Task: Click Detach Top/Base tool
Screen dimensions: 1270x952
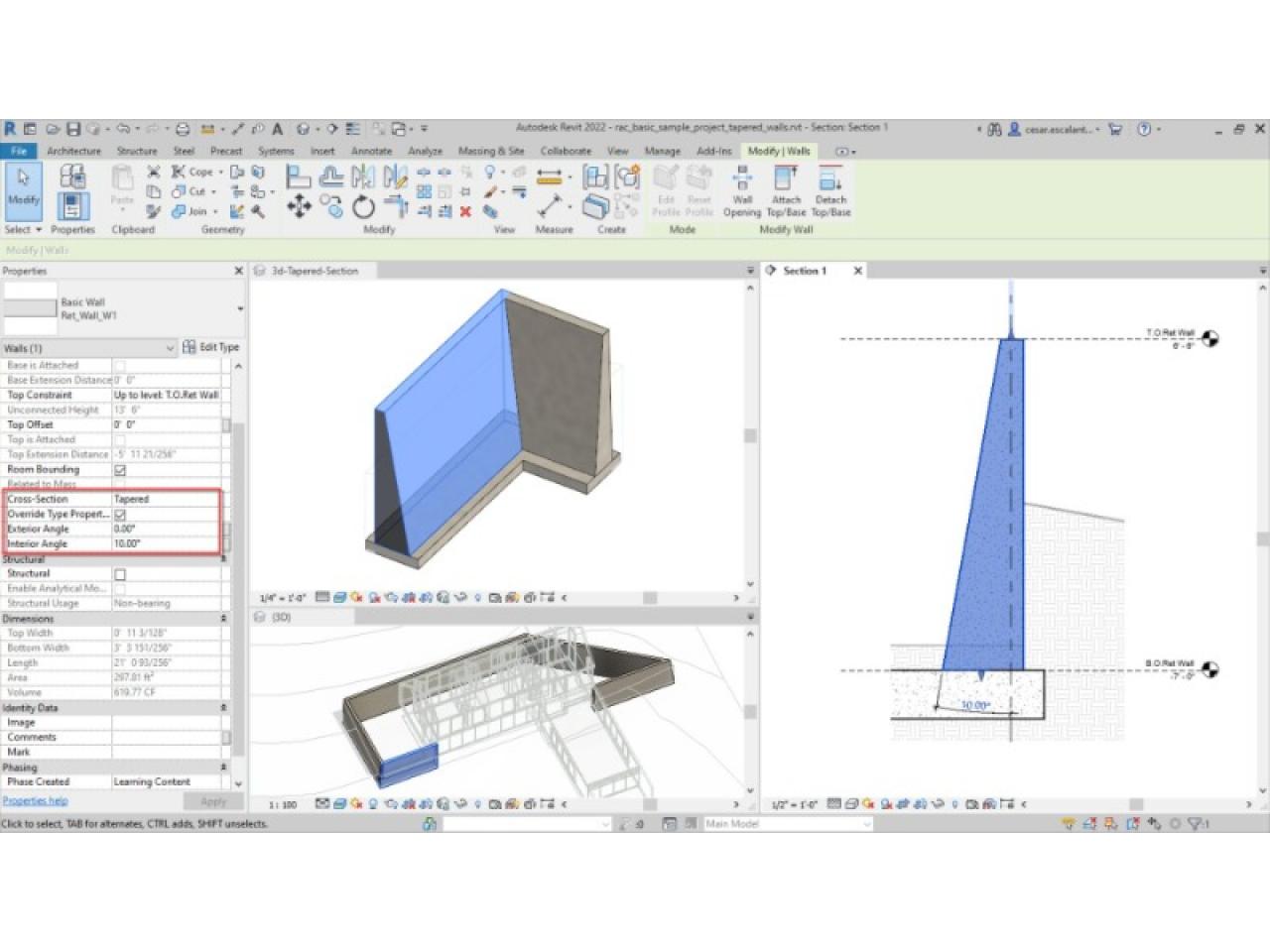Action: [x=830, y=191]
